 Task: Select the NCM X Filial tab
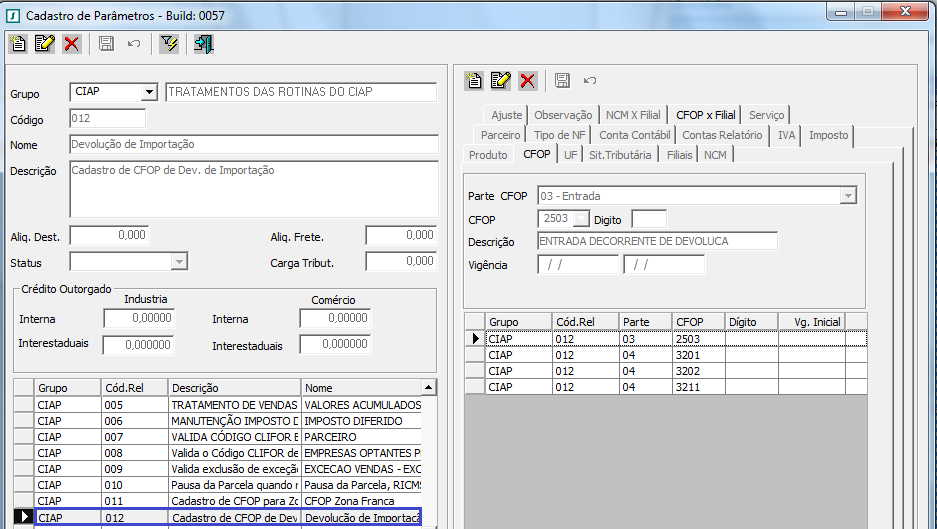(635, 115)
